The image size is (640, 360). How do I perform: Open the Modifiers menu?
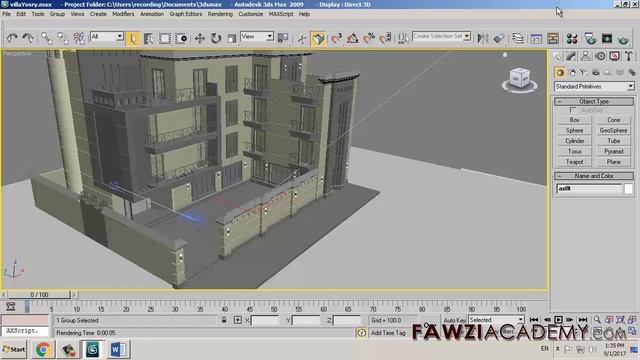123,14
